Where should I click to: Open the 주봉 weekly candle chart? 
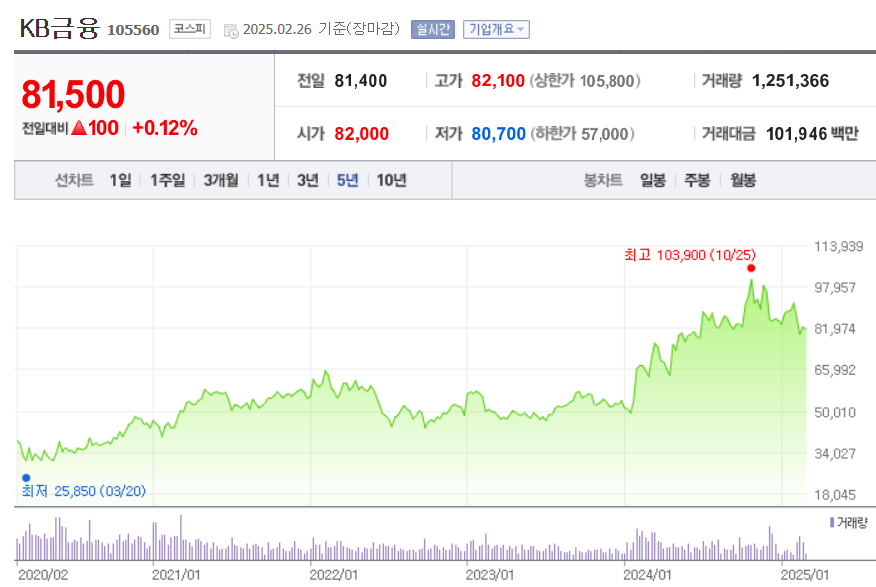pyautogui.click(x=697, y=180)
